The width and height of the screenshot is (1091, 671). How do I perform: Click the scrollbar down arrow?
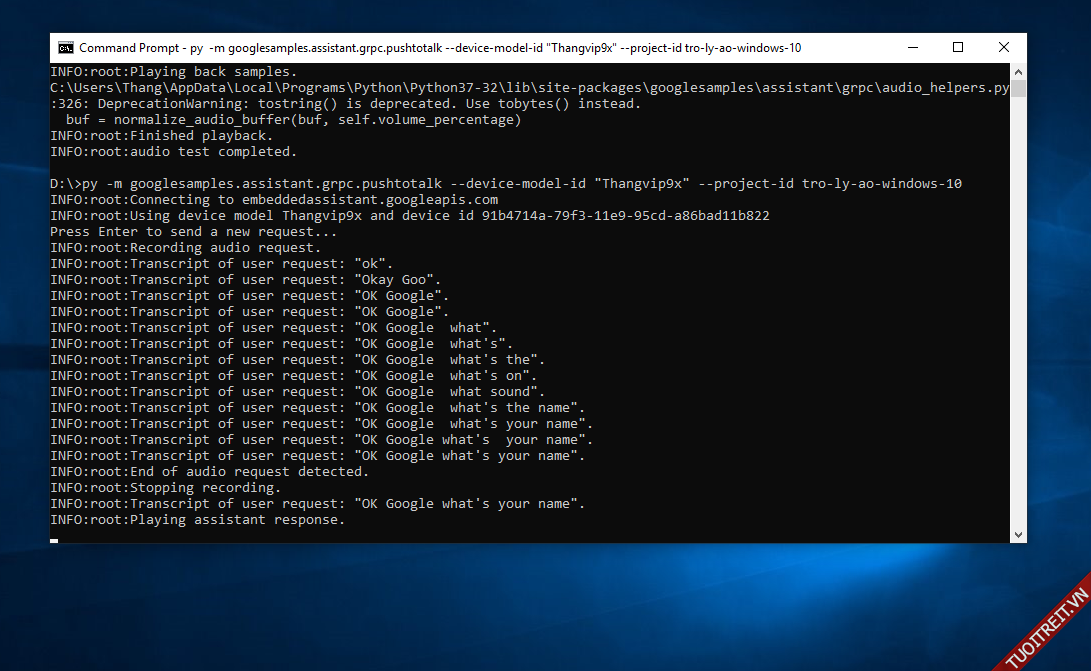coord(1018,535)
